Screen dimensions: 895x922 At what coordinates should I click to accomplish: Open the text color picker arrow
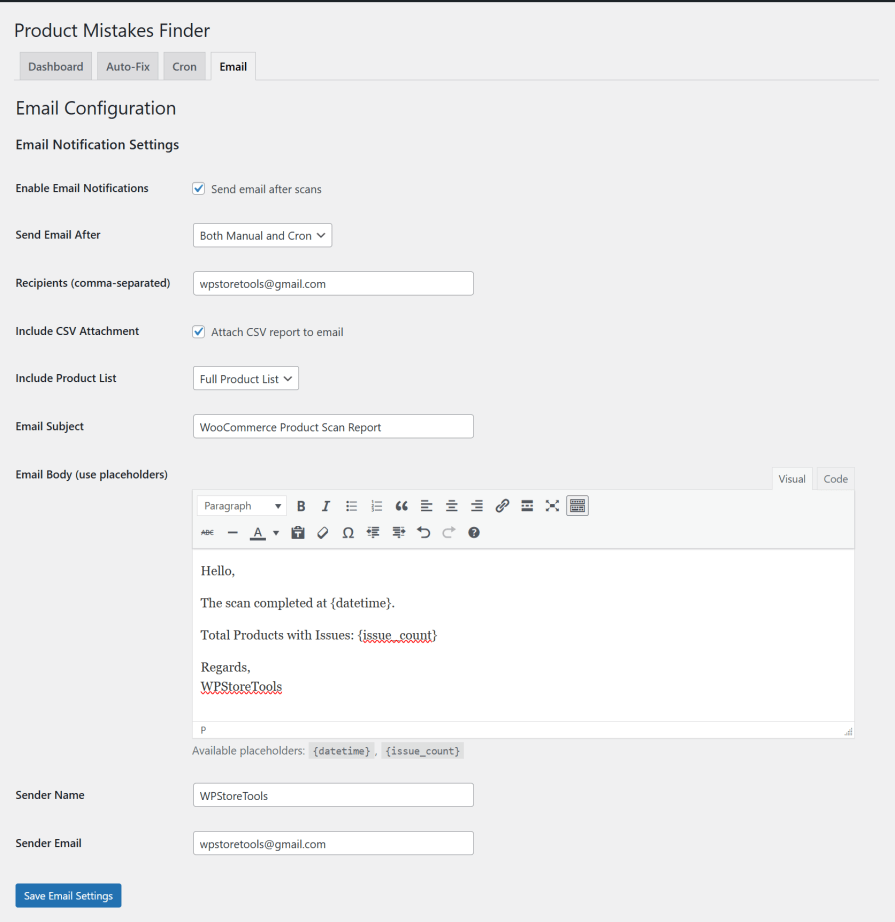[x=276, y=533]
